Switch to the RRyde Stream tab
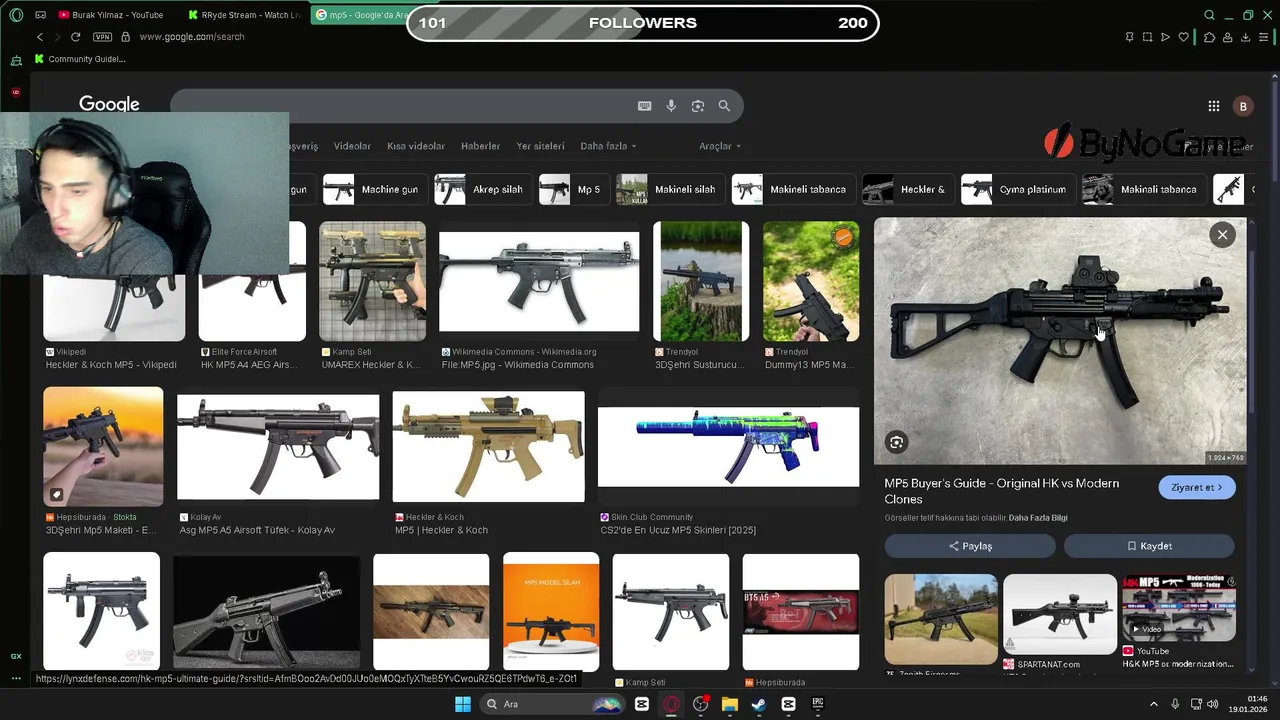 (x=244, y=15)
